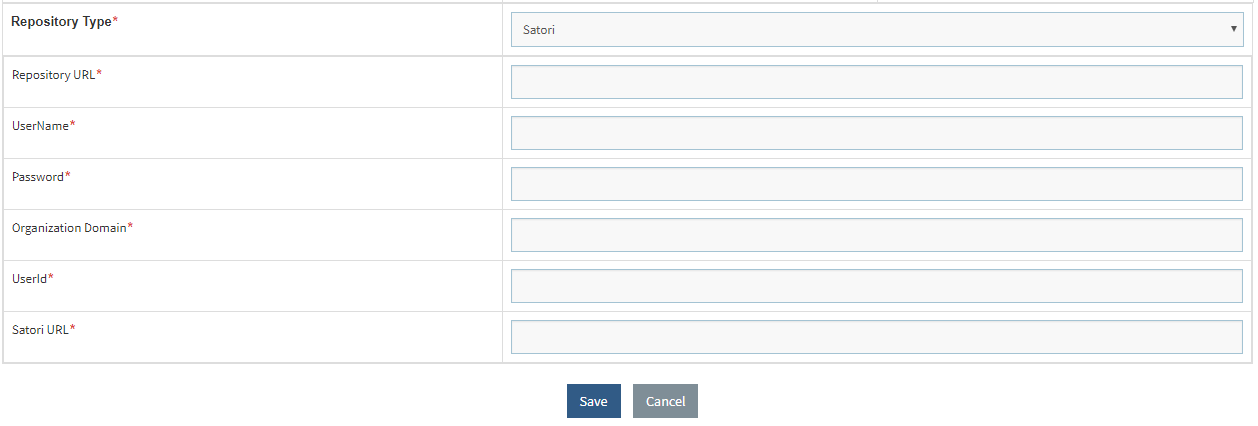1258x426 pixels.
Task: Click the Repository Type dropdown arrow
Action: tap(1233, 29)
